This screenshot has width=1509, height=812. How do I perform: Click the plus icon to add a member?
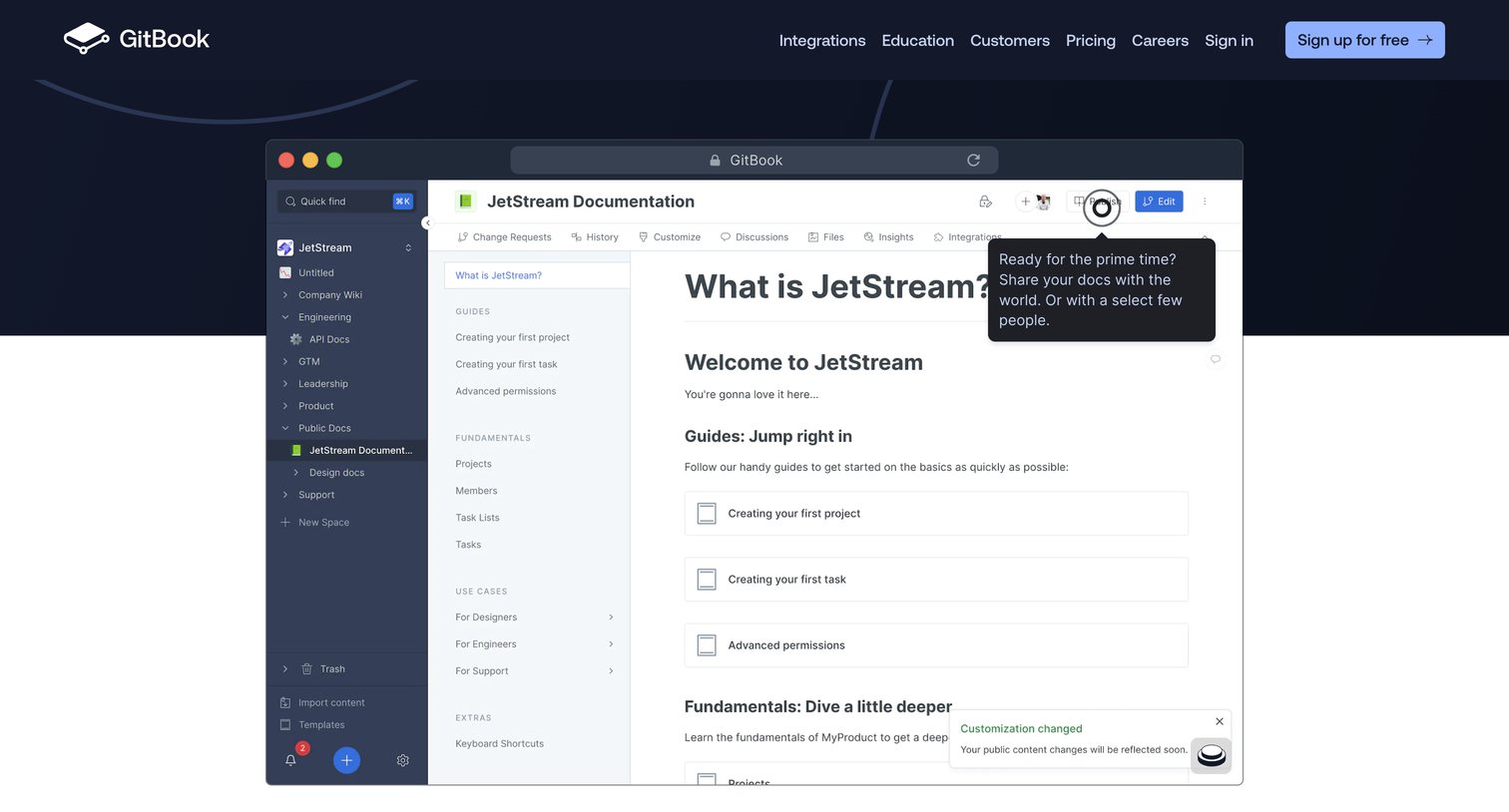(x=1025, y=202)
